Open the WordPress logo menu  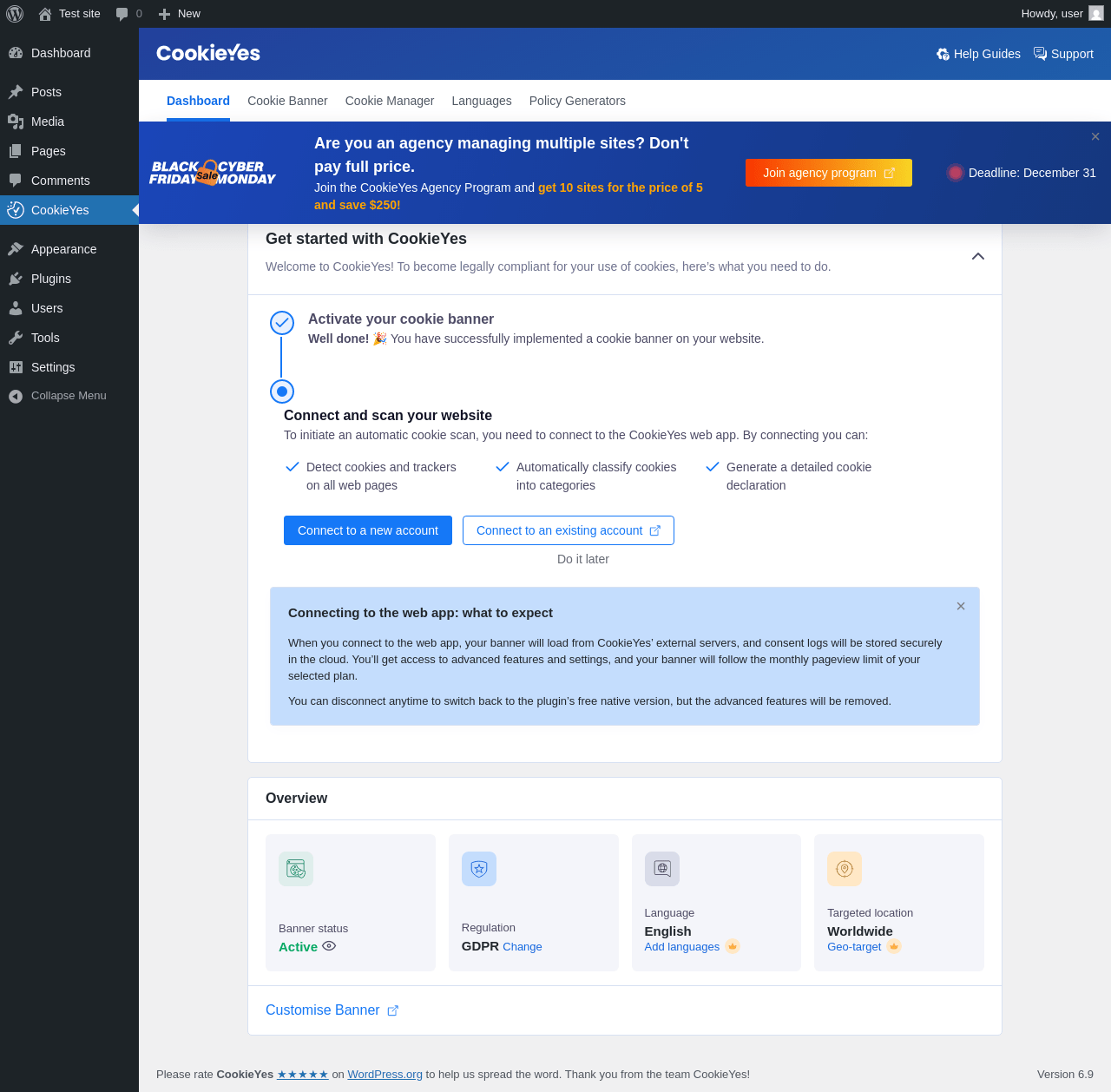pos(15,14)
